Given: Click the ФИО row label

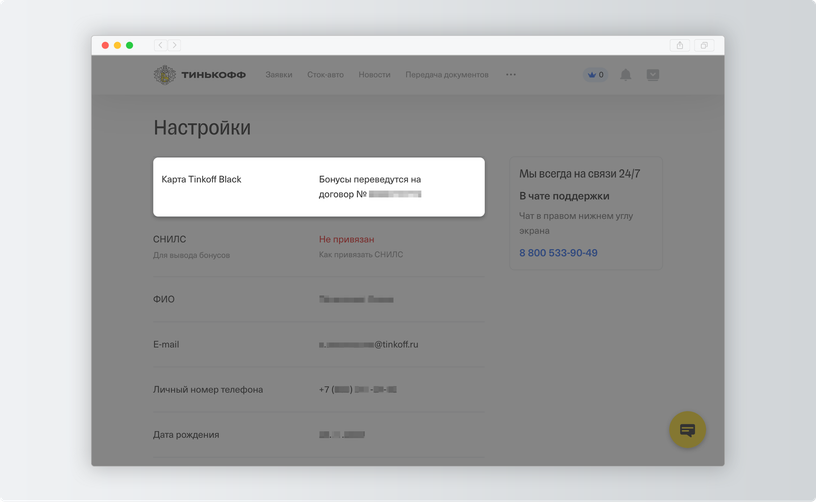Looking at the screenshot, I should (164, 299).
